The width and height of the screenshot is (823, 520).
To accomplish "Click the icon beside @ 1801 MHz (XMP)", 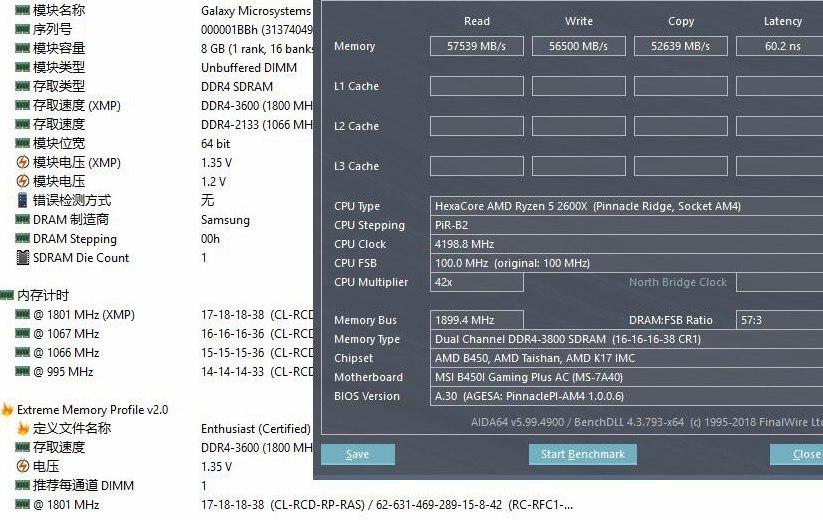I will point(22,314).
